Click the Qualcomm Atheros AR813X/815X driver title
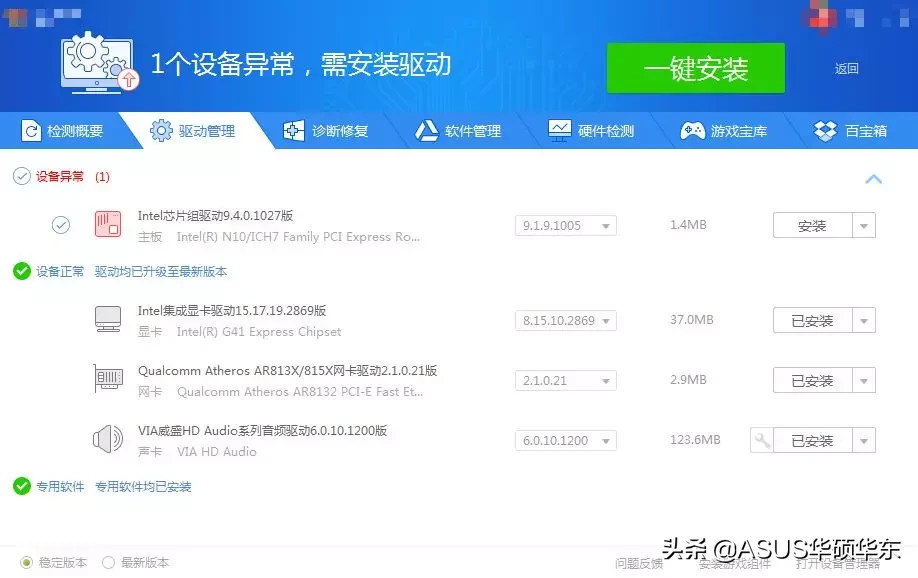Viewport: 918px width, 578px height. coord(287,370)
